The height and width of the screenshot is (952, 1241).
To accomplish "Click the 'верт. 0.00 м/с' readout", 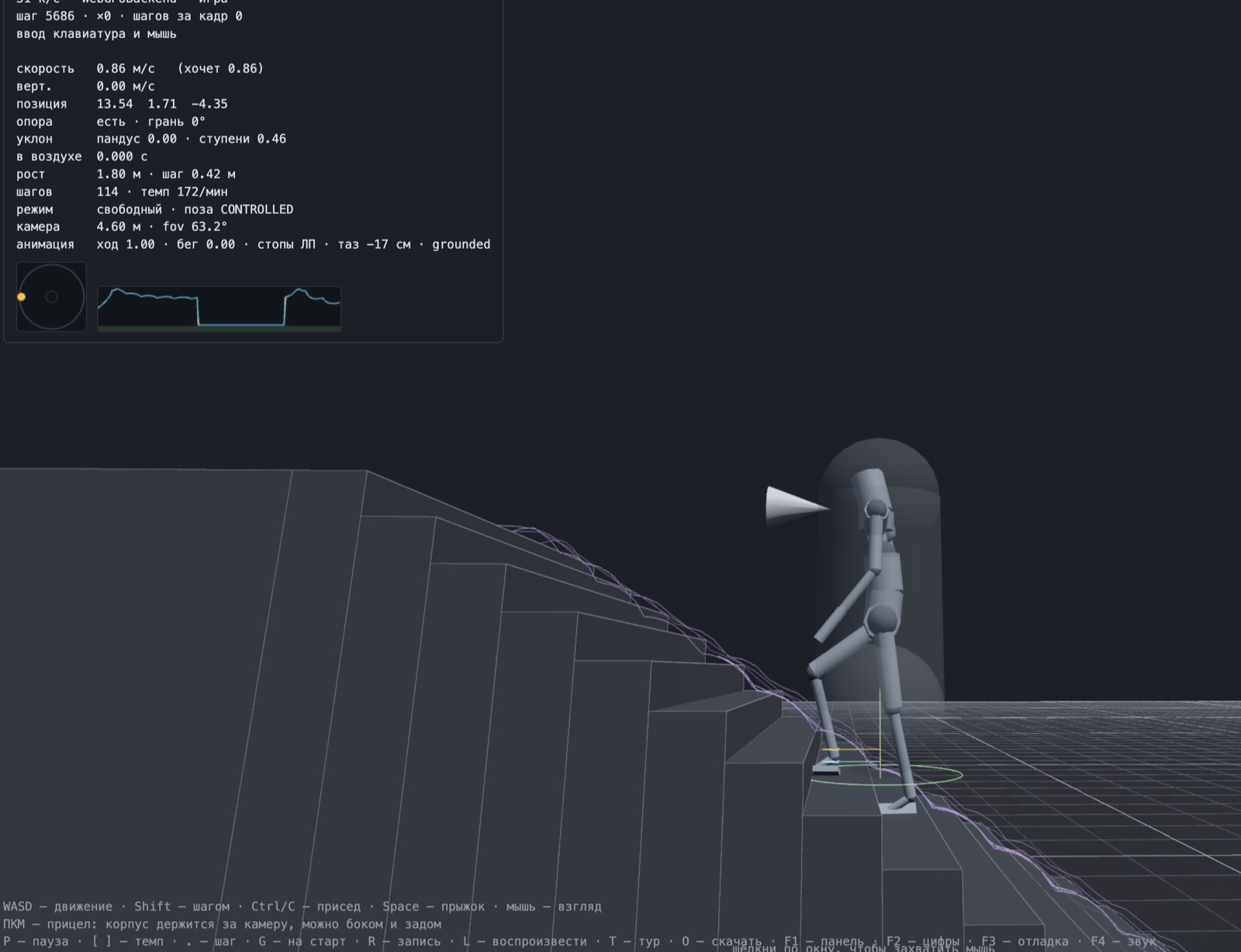I will point(85,86).
